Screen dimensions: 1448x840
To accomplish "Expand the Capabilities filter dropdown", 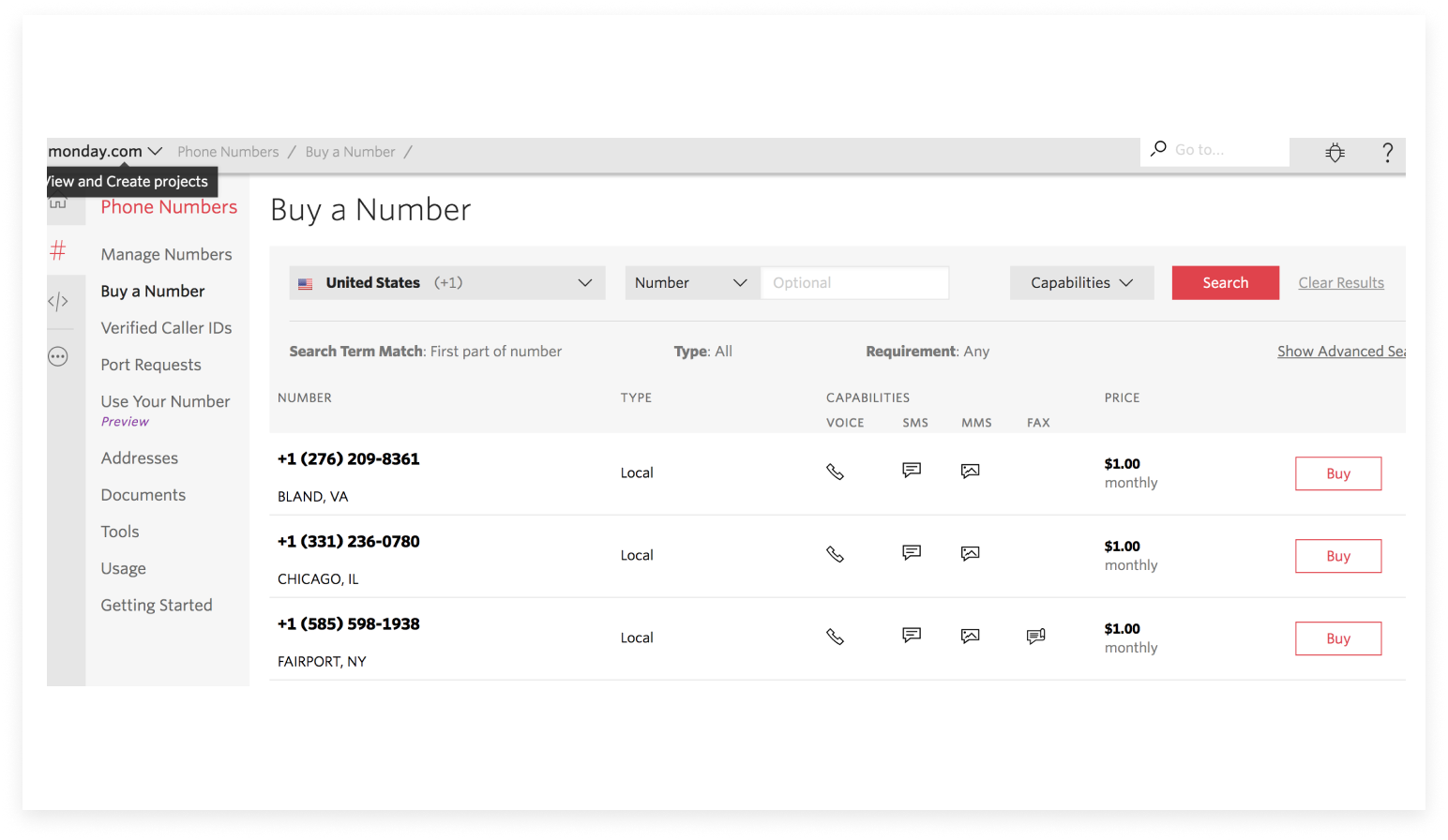I will (x=1080, y=282).
